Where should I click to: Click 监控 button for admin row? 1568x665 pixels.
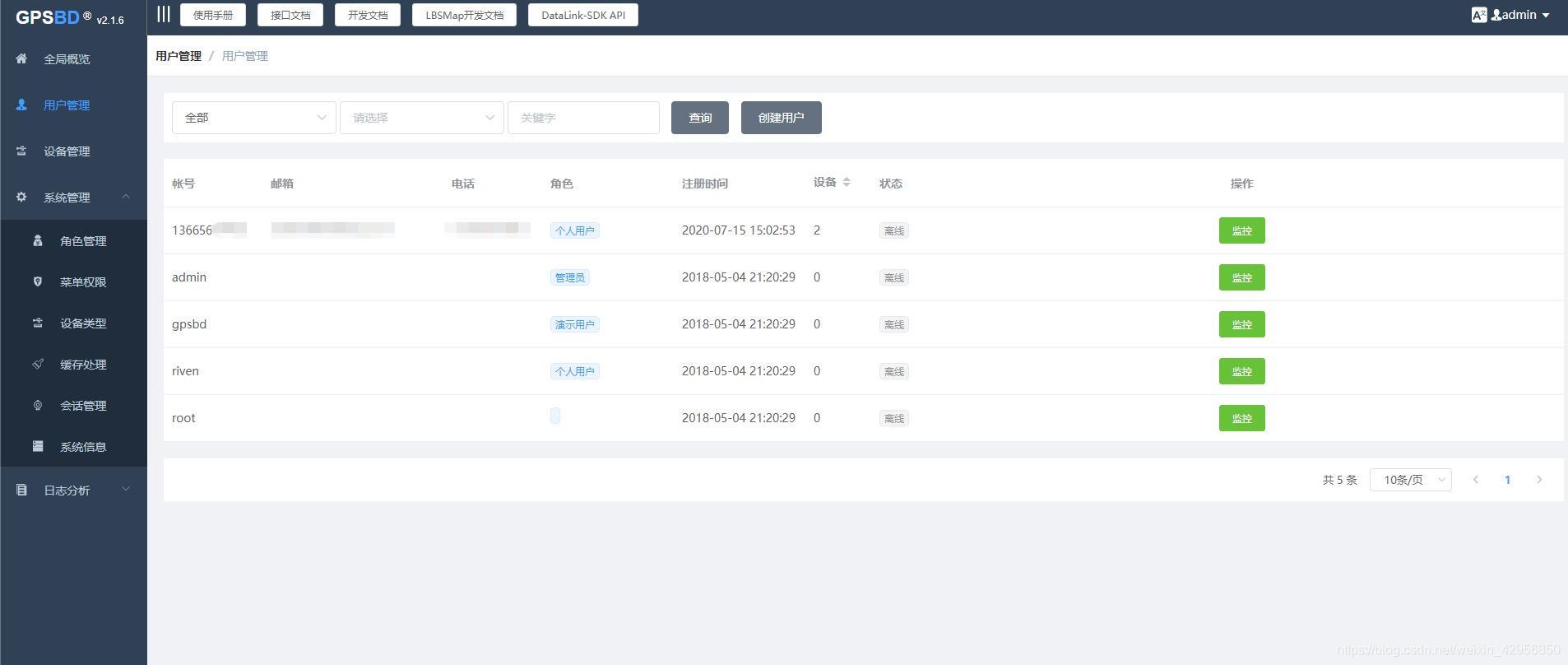pyautogui.click(x=1241, y=277)
